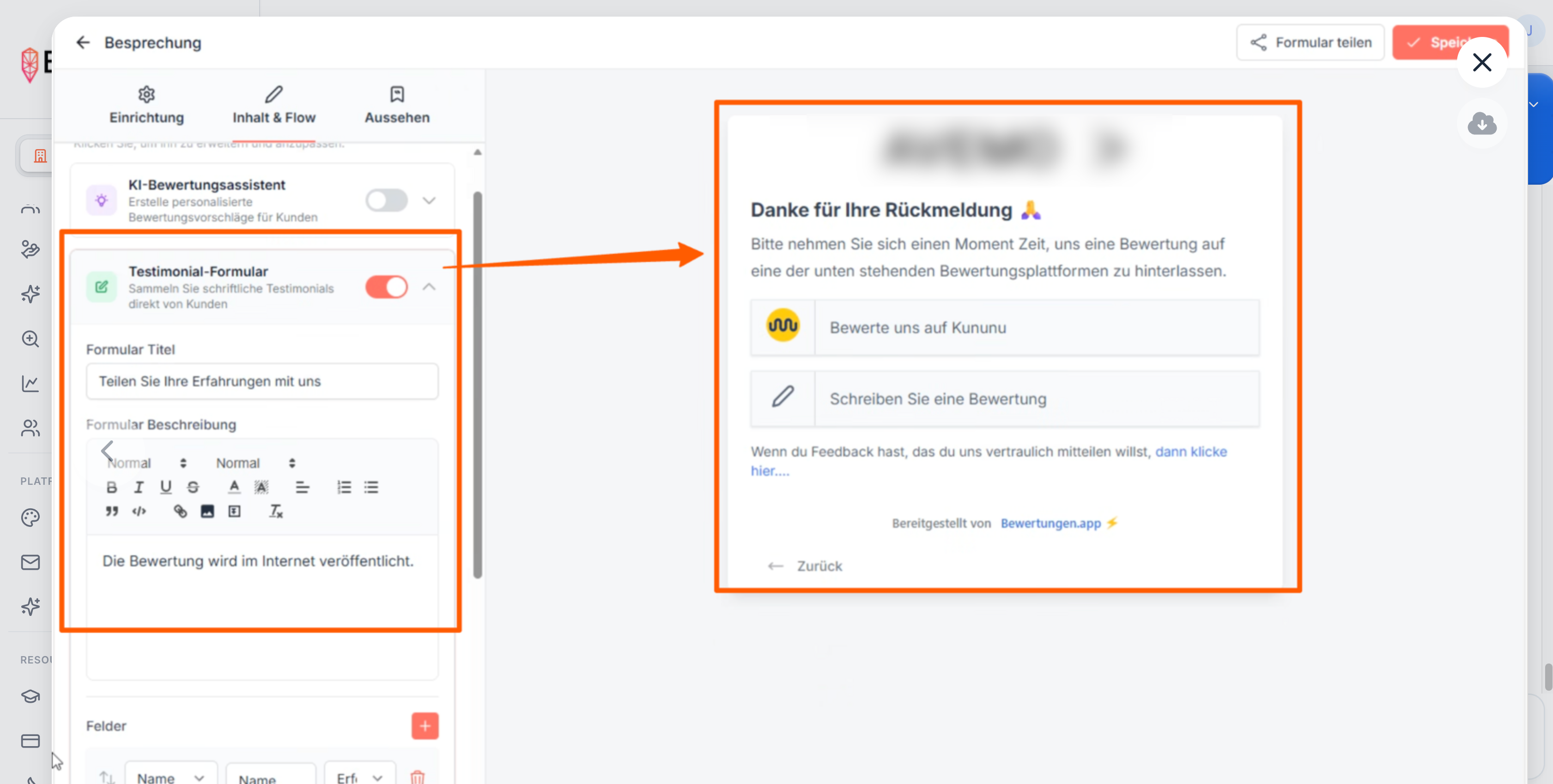Screen dimensions: 1553x784
Task: Open the left Normal dropdown in the editor toolbar
Action: click(147, 463)
